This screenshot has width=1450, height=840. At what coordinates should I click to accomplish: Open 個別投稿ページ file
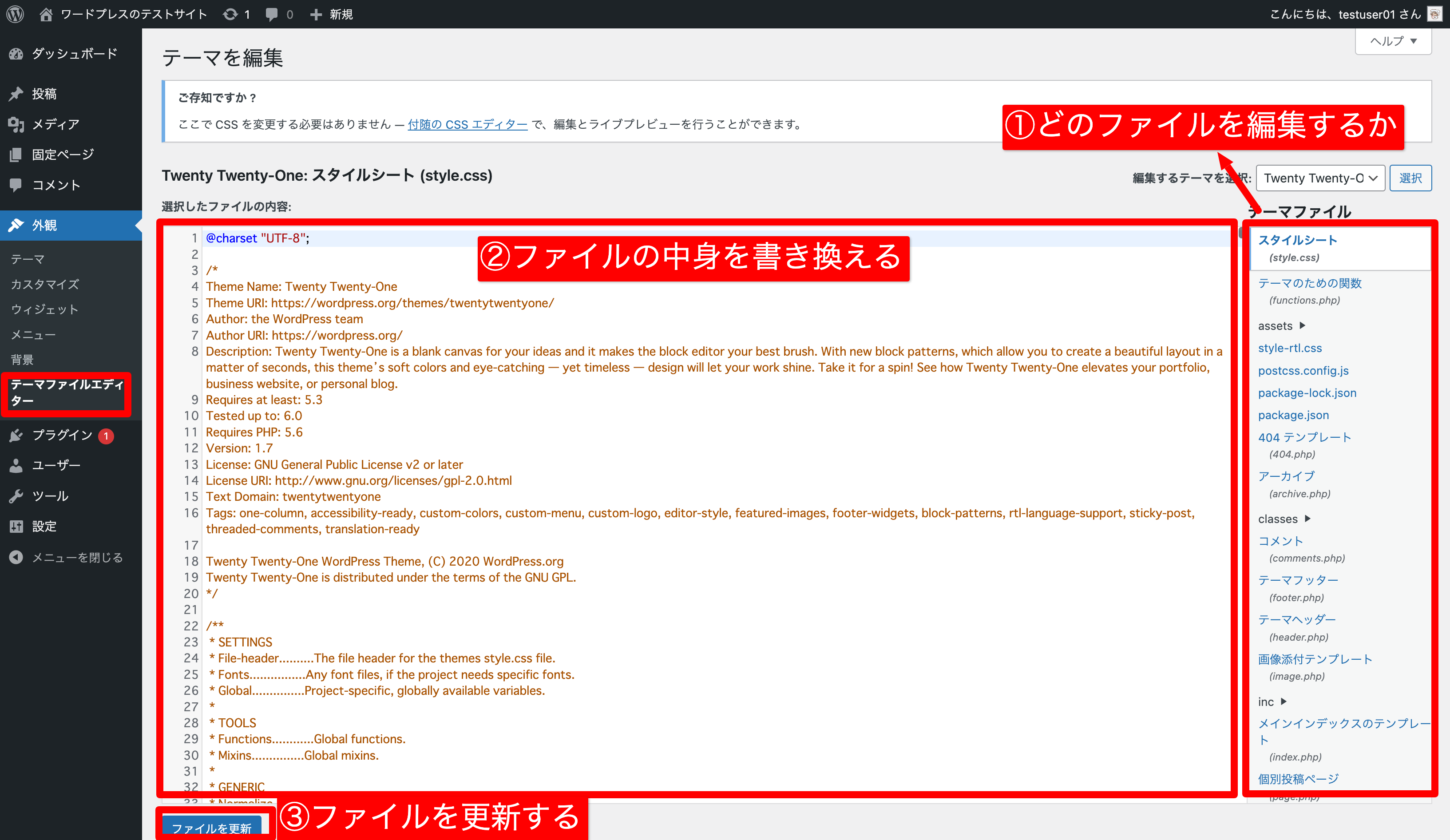[x=1298, y=779]
